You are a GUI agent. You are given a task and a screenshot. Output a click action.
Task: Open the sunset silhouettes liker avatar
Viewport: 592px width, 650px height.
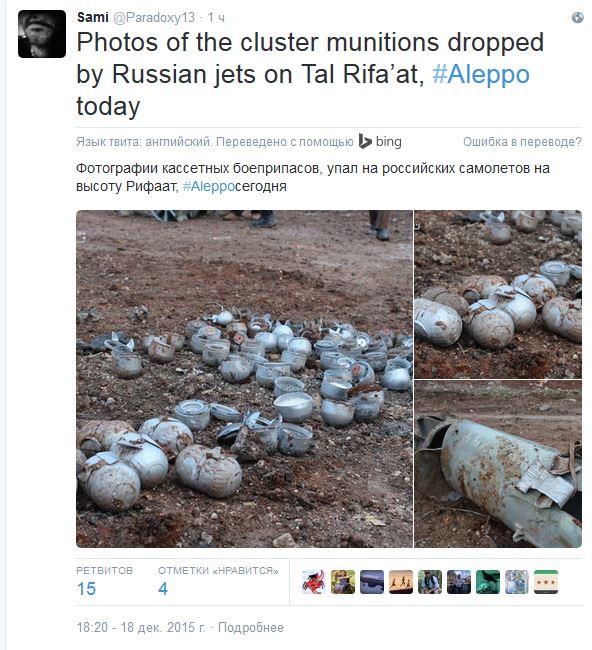(x=401, y=582)
